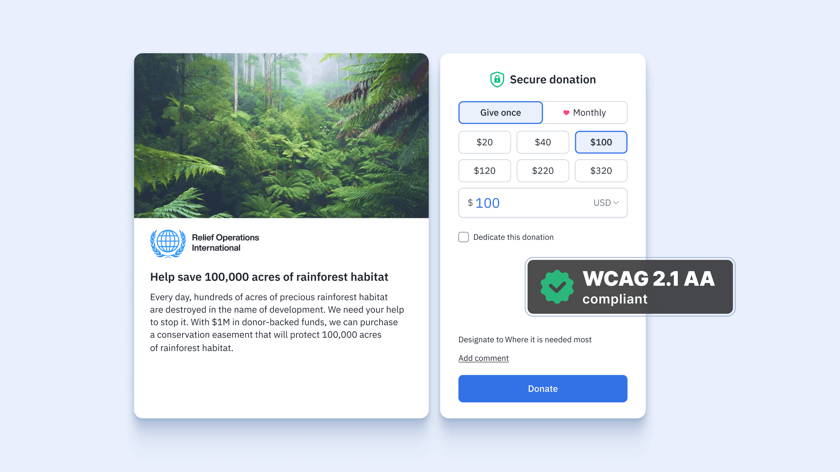Click the Relief Operations International globe logo
The image size is (840, 472).
[168, 243]
